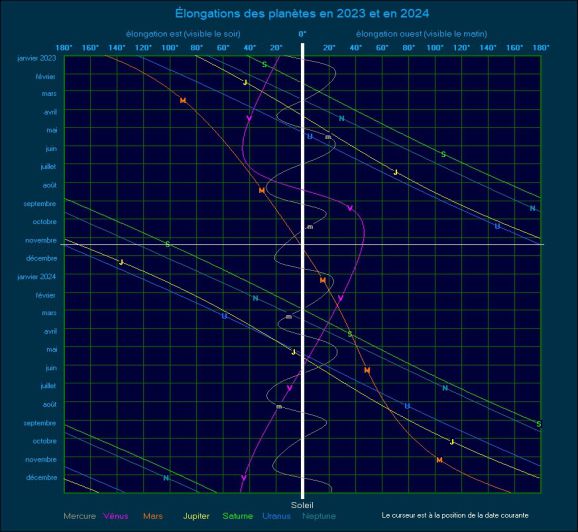Click the Neptune legend label
This screenshot has width=578, height=532.
pyautogui.click(x=319, y=516)
